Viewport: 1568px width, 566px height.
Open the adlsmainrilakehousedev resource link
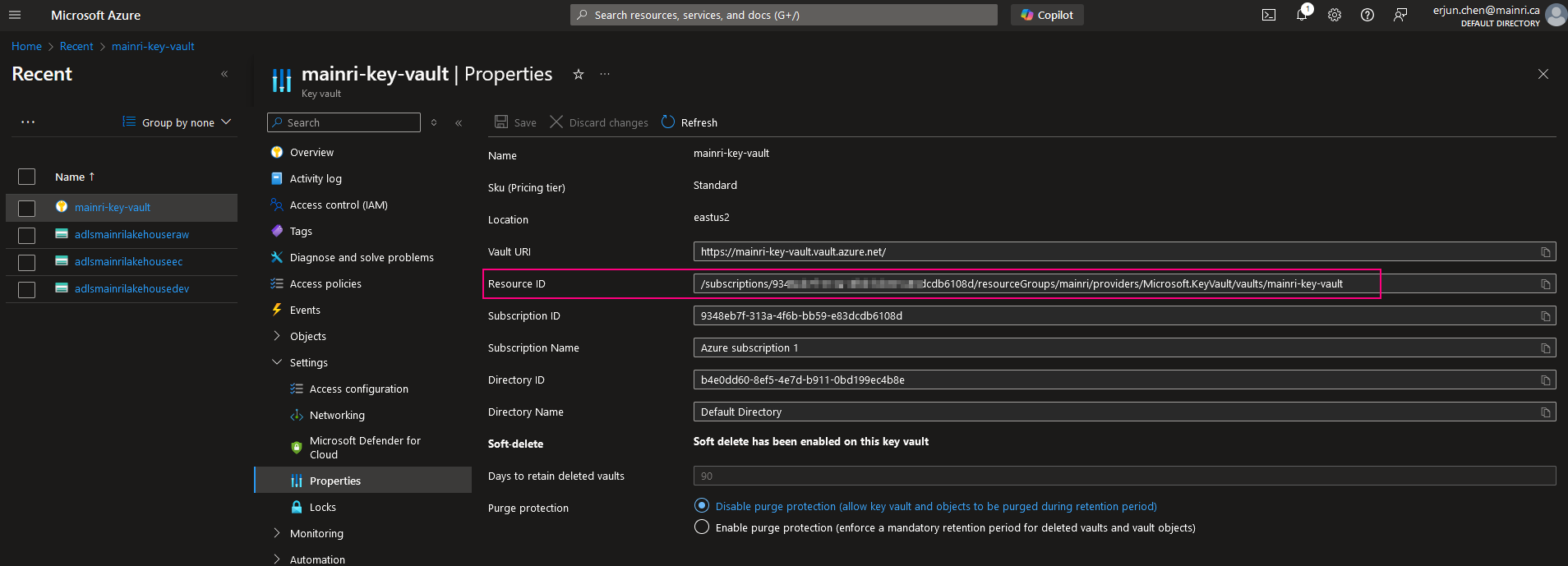pos(131,288)
